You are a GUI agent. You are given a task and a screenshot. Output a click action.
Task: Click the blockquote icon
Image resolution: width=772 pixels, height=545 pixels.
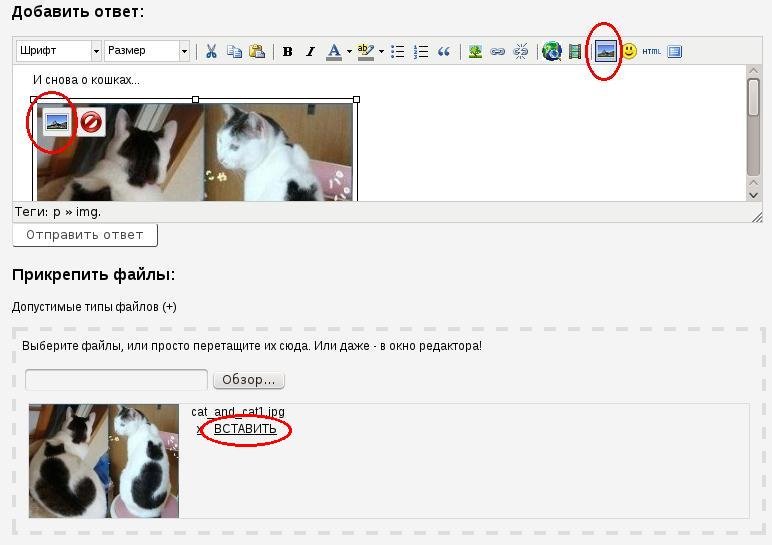[x=444, y=51]
